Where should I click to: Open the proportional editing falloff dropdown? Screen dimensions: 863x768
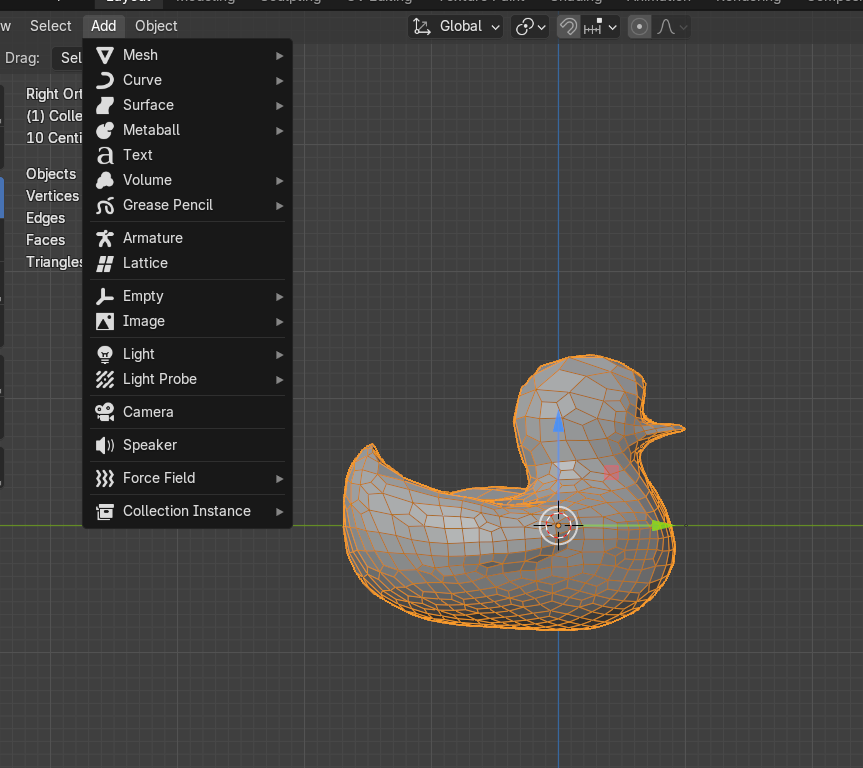click(x=671, y=26)
